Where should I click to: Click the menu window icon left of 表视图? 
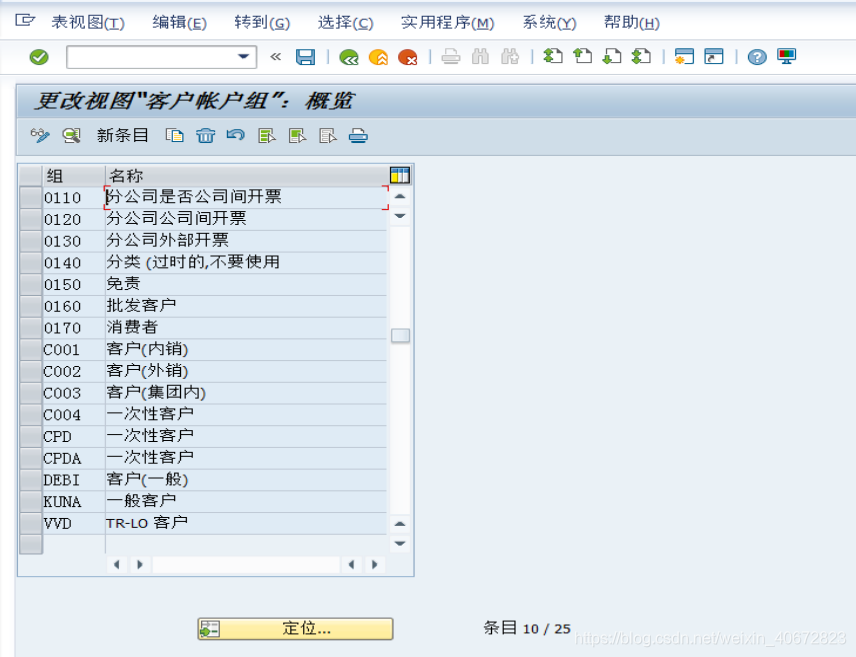pos(25,21)
